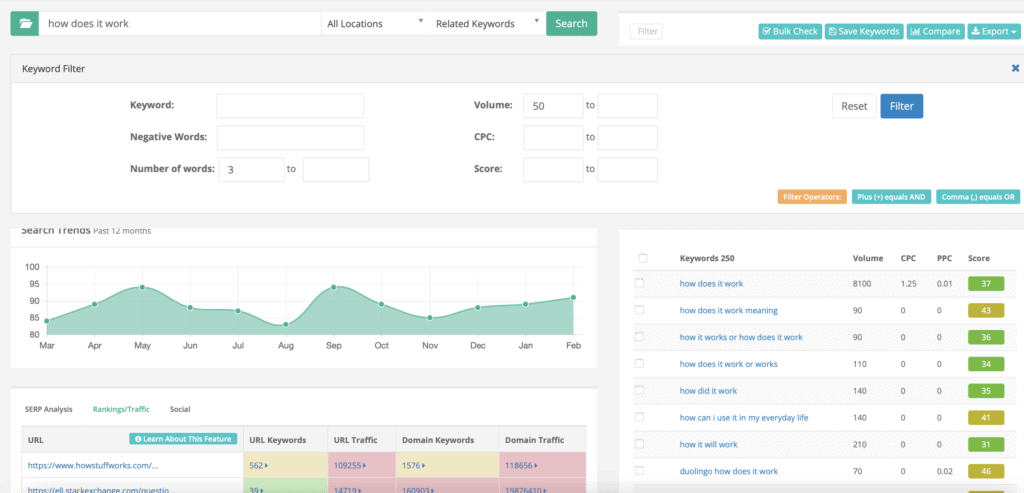Check the 'how does it work meaning' checkbox

pyautogui.click(x=639, y=310)
